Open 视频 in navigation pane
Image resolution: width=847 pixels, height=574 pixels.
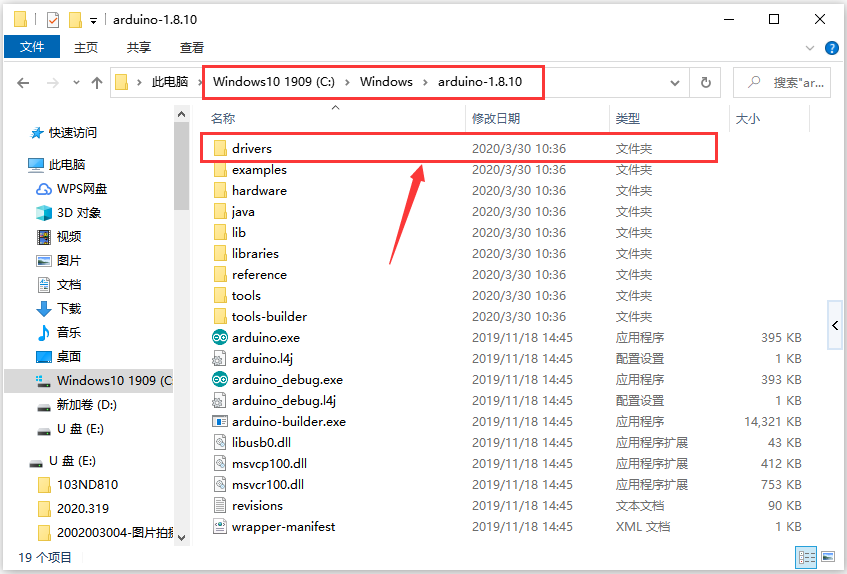click(69, 237)
